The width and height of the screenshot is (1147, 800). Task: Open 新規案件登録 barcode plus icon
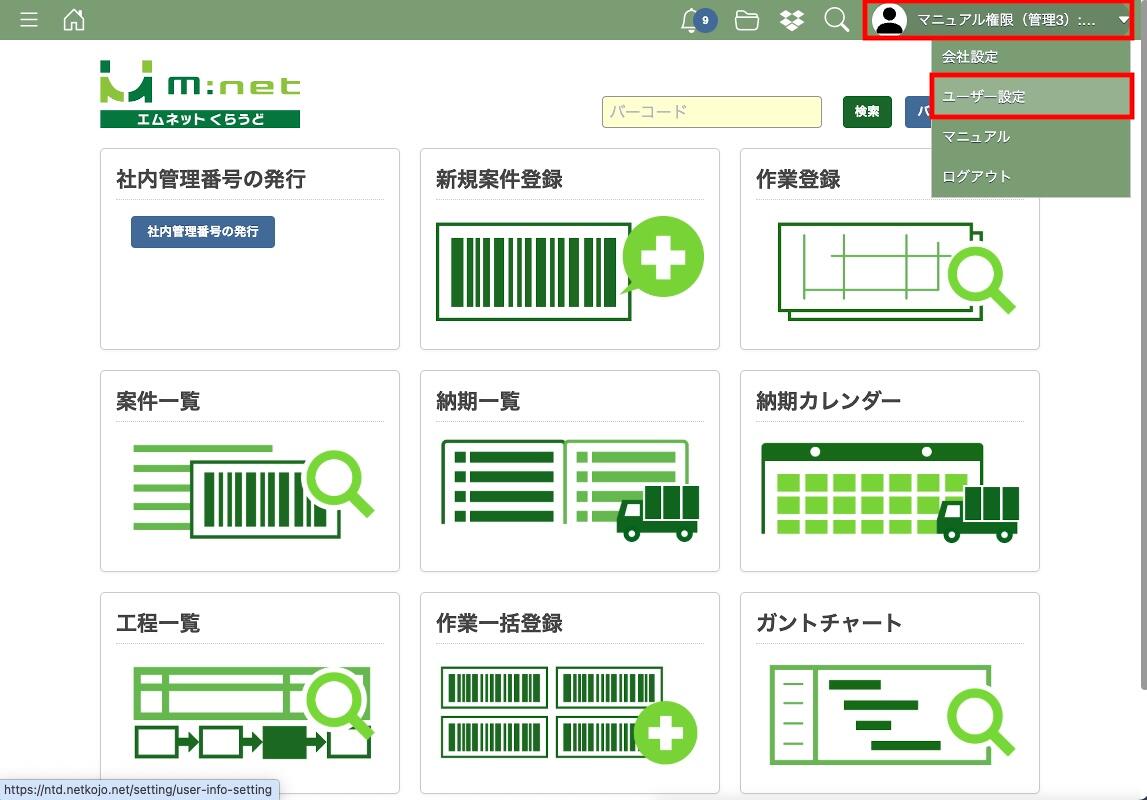tap(569, 269)
